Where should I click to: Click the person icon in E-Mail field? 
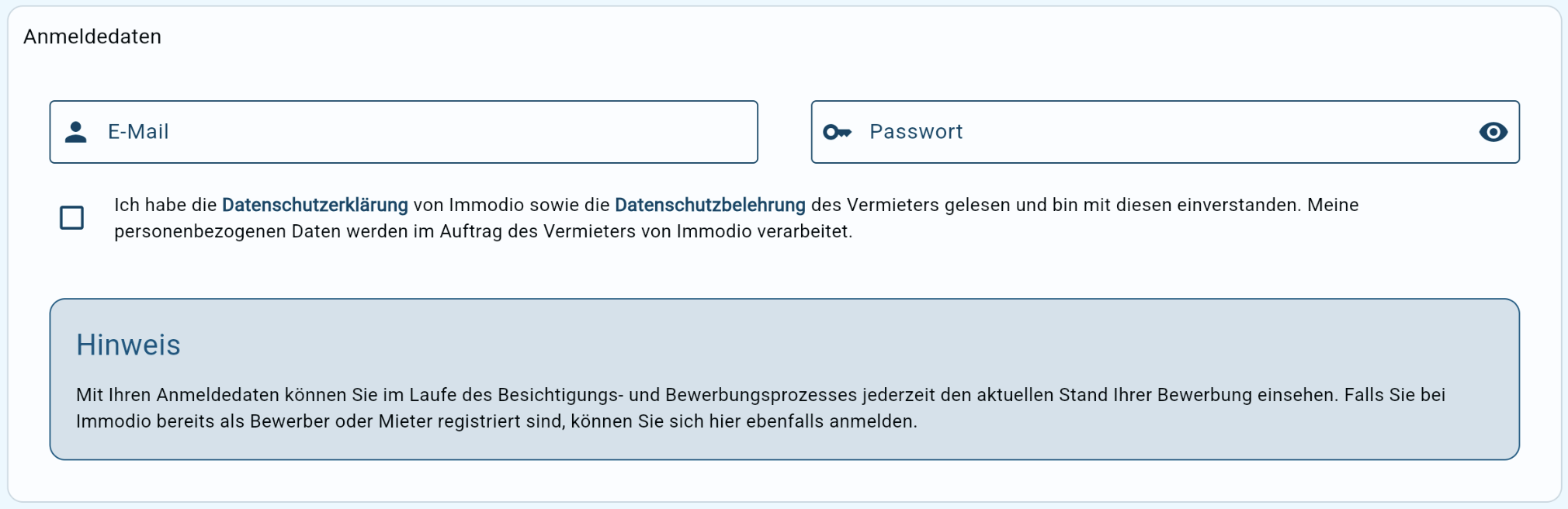click(x=75, y=132)
